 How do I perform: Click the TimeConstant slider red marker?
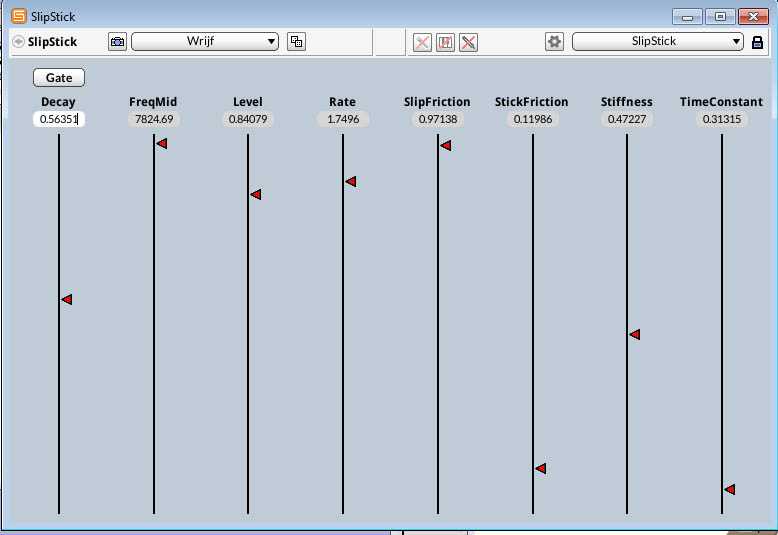pos(730,489)
